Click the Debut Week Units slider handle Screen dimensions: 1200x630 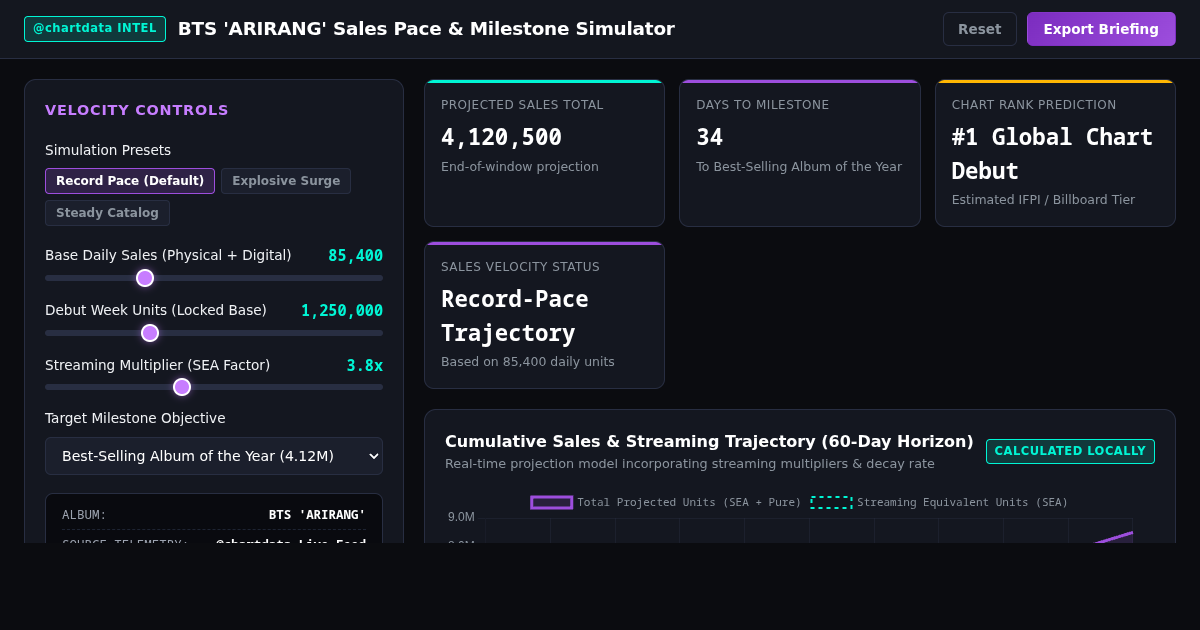pyautogui.click(x=150, y=333)
